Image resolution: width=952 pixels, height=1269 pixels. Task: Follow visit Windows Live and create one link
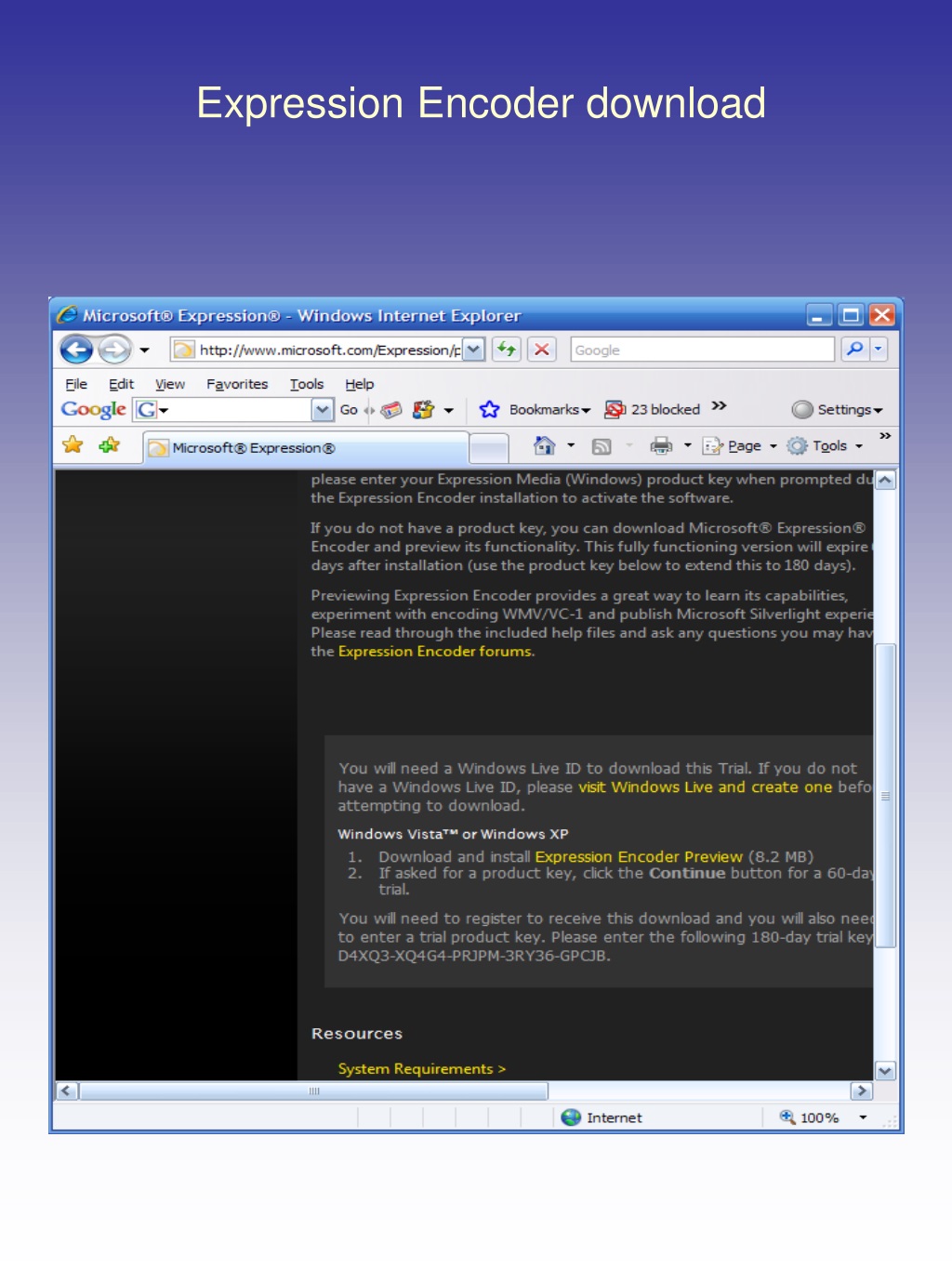click(x=706, y=787)
